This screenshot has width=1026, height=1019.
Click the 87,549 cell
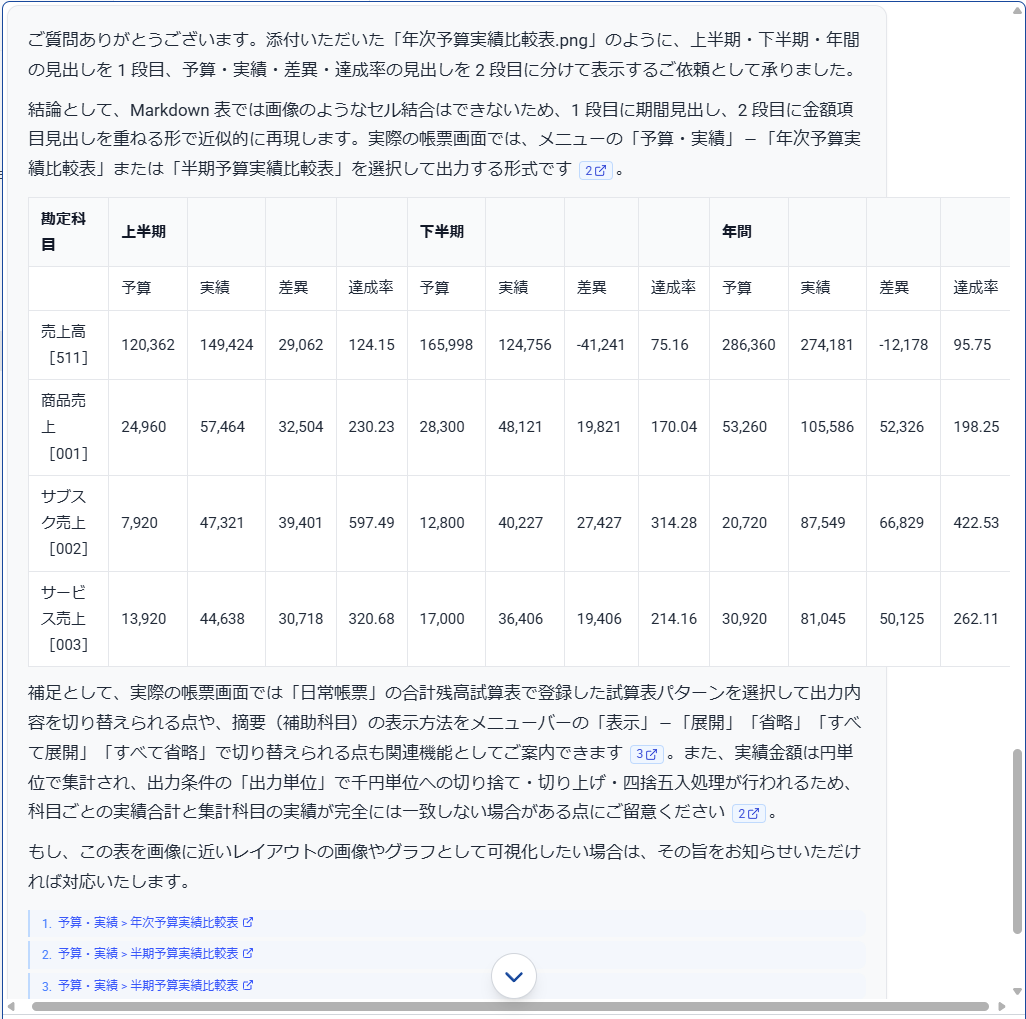[827, 523]
